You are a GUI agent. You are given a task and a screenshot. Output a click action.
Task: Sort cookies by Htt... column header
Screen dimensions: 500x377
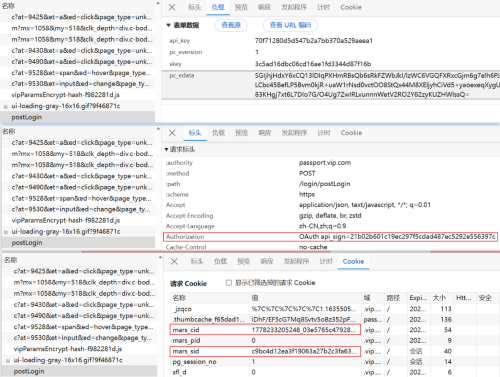464,298
